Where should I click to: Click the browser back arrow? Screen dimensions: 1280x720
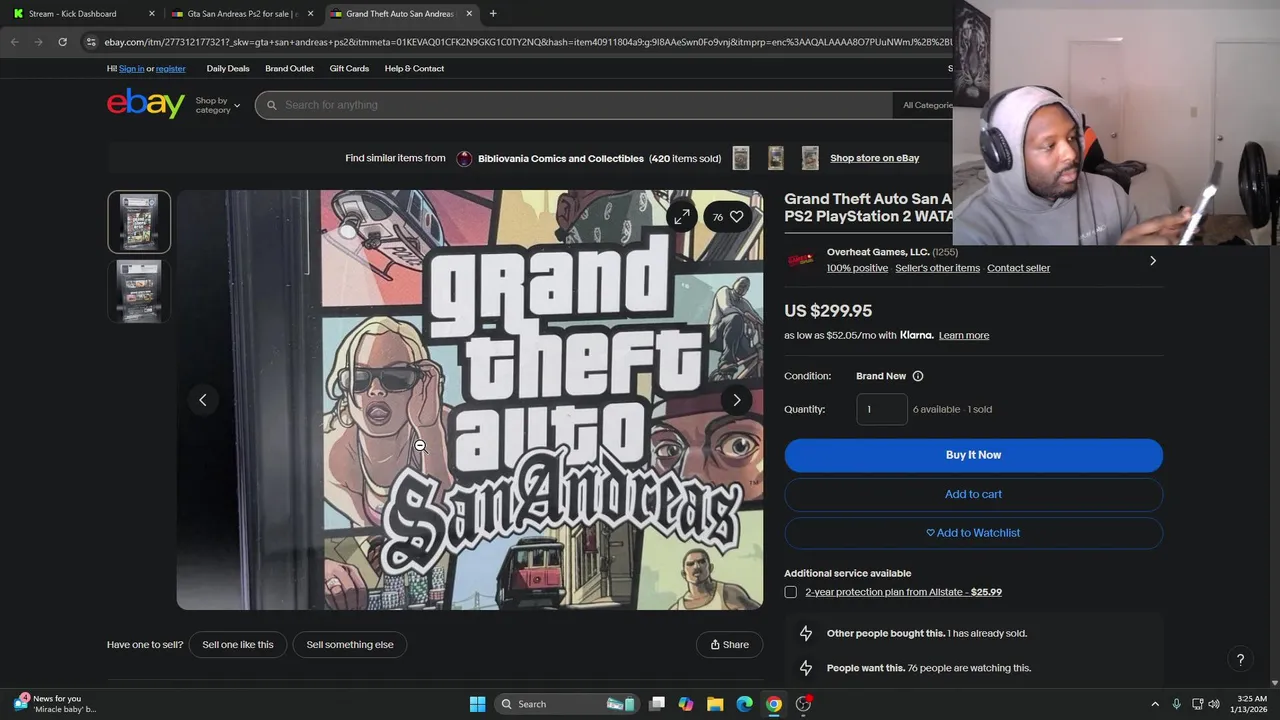click(14, 42)
